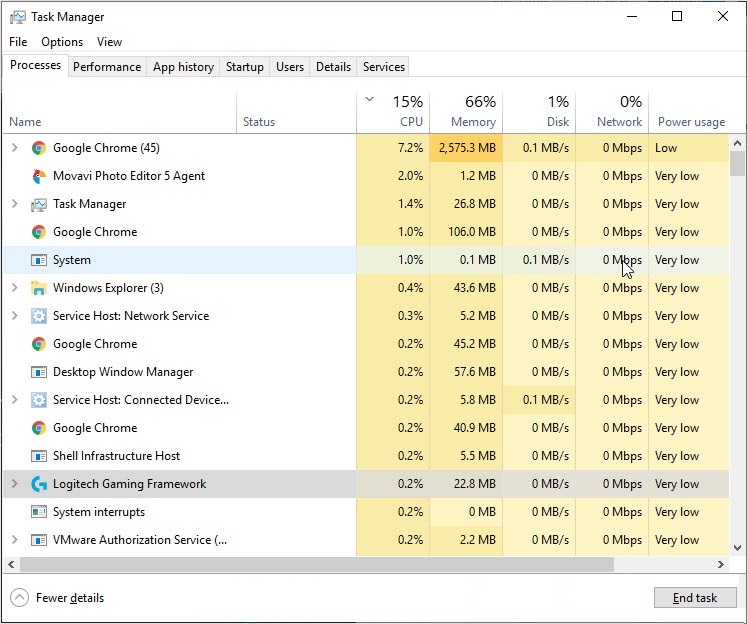This screenshot has height=624, width=748.
Task: Select the Shell Infrastructure Host process name
Action: click(x=116, y=456)
